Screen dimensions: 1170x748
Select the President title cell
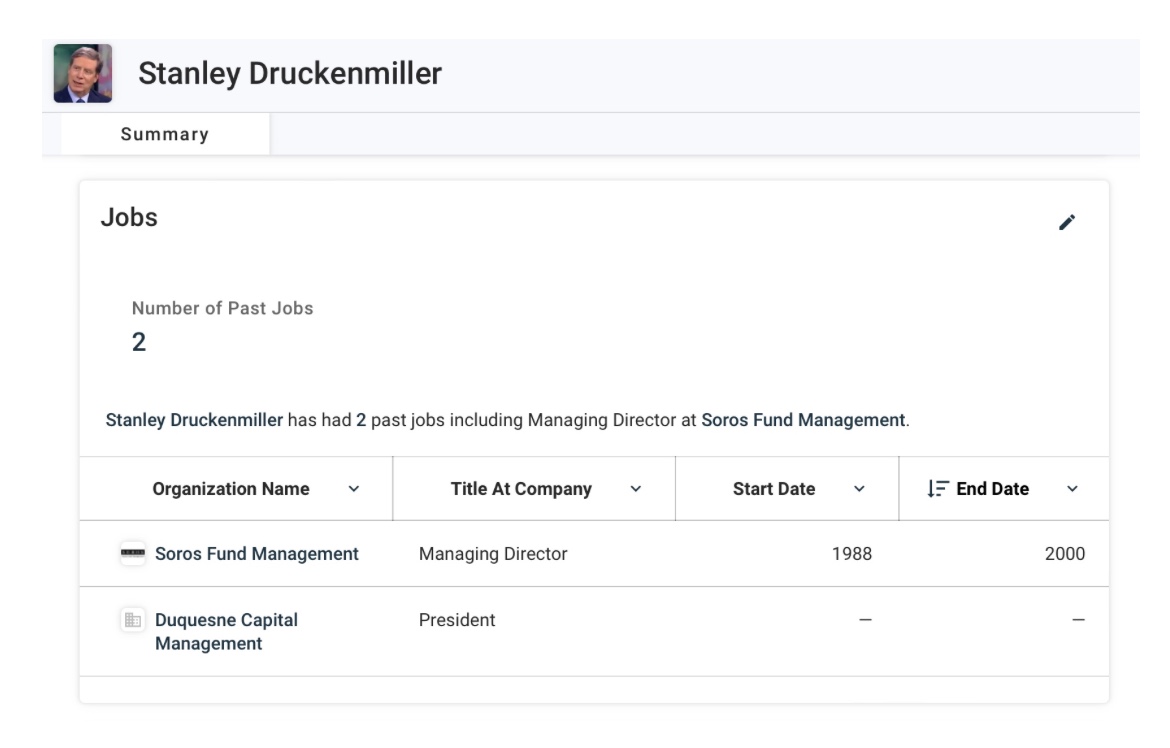457,620
